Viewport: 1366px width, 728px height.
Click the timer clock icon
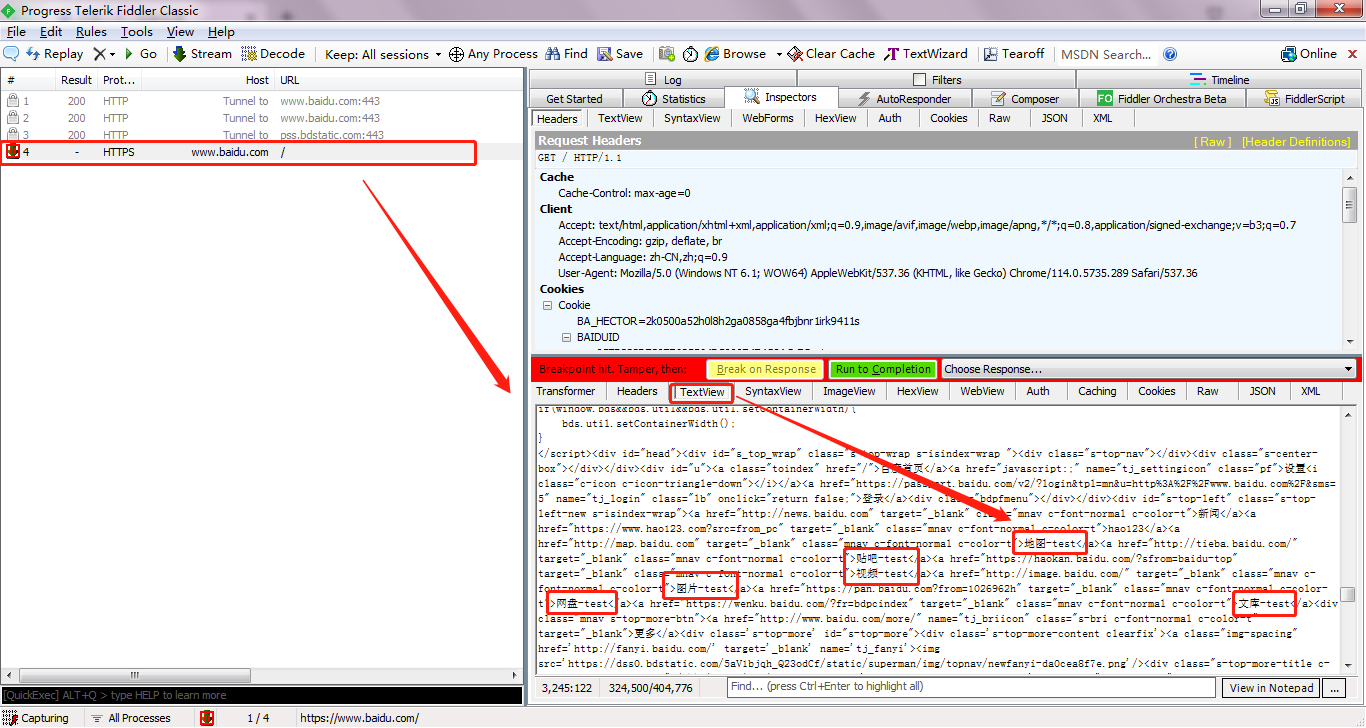(x=691, y=54)
